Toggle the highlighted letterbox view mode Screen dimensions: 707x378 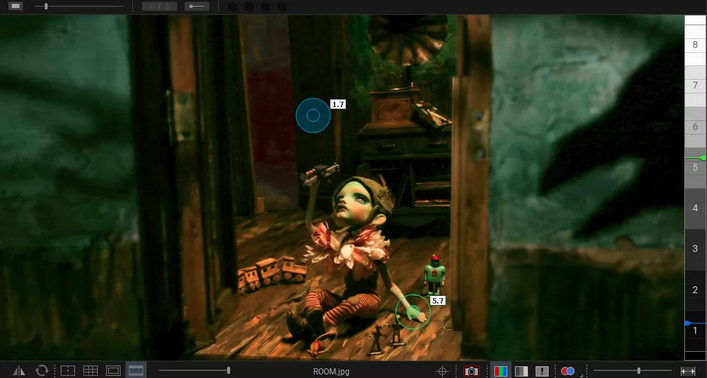(x=136, y=371)
